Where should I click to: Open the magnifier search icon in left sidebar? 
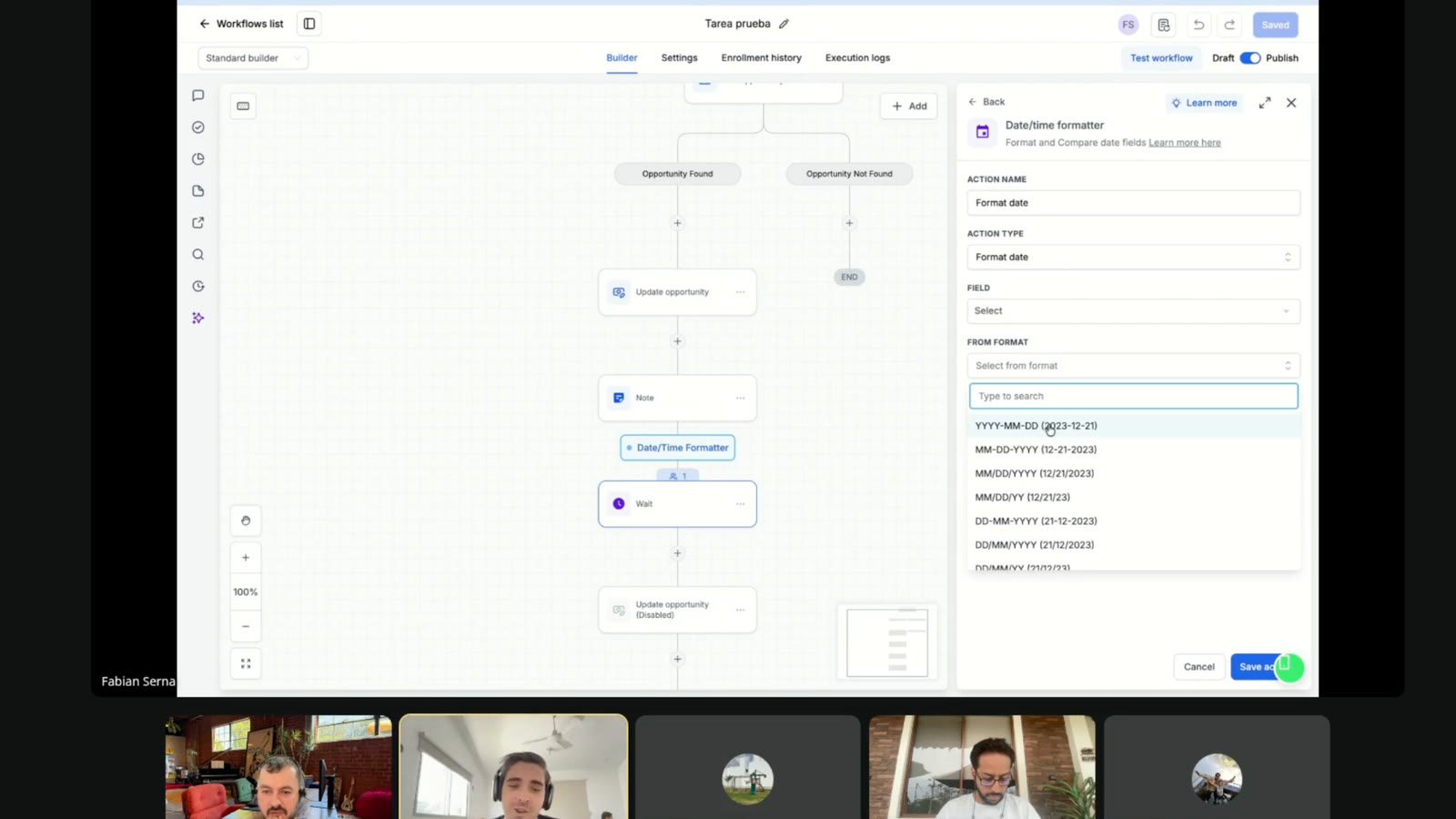click(x=198, y=255)
